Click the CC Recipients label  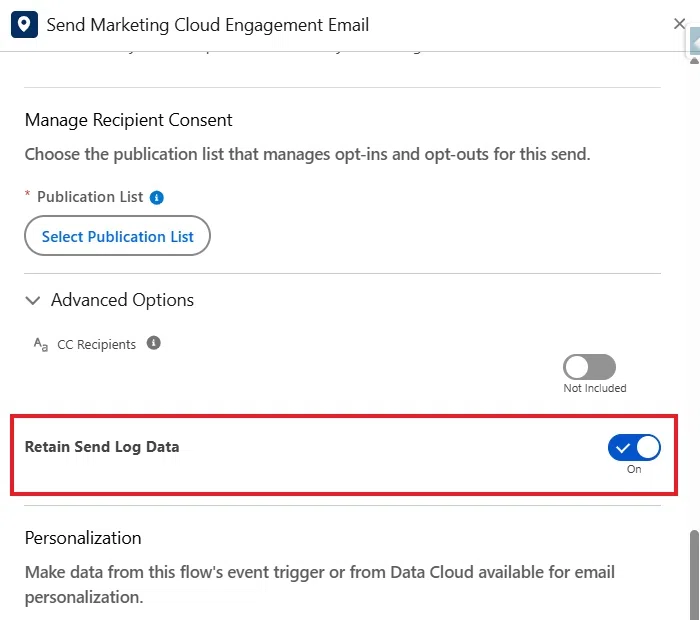coord(96,345)
